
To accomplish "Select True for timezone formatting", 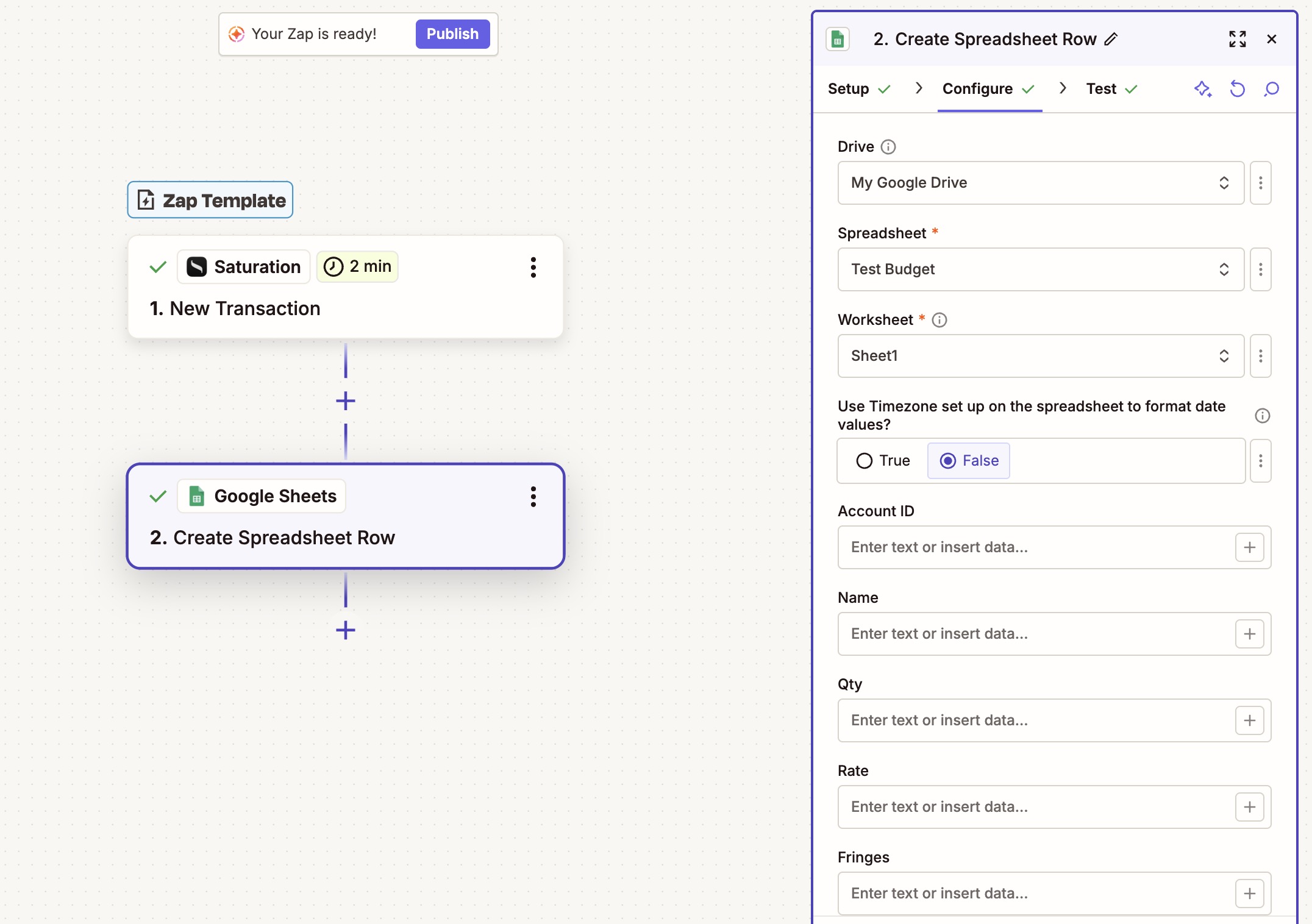I will coord(883,461).
